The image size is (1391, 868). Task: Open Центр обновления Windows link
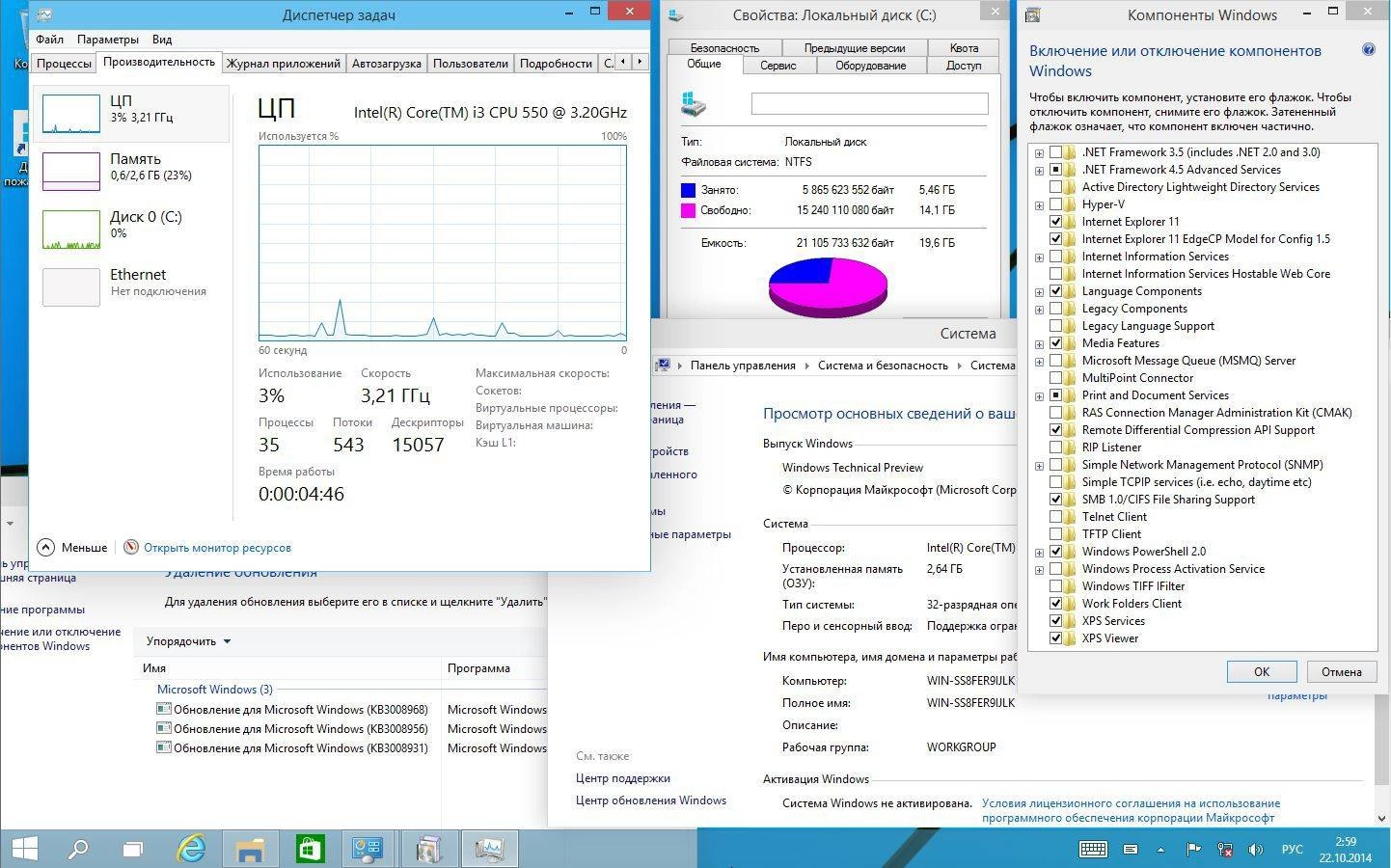(x=651, y=800)
